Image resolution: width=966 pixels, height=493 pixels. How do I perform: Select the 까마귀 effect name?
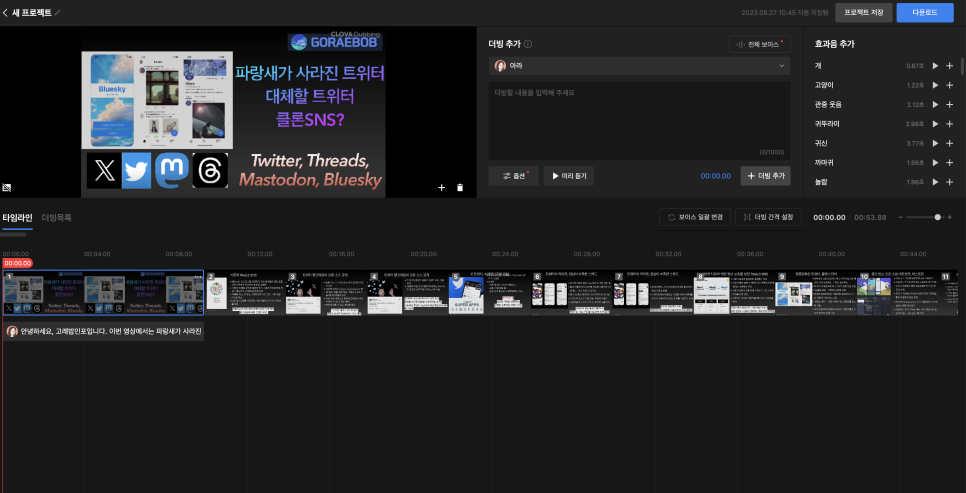(x=824, y=163)
